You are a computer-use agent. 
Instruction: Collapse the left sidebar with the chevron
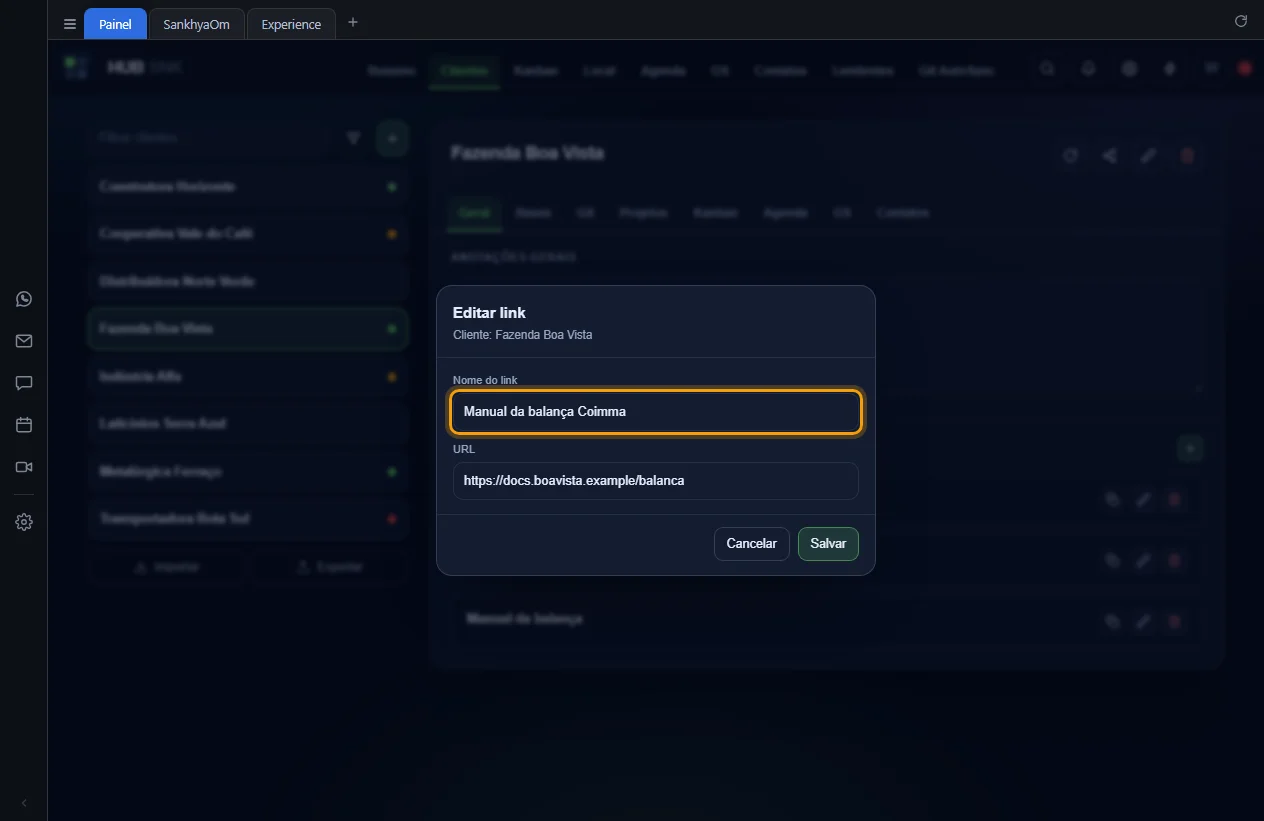(24, 803)
